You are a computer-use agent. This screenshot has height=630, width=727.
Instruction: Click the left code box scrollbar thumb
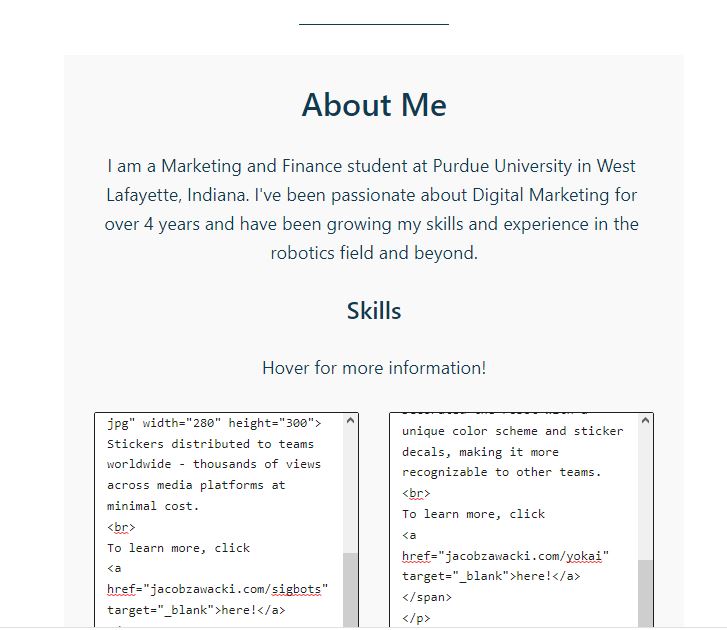click(x=350, y=590)
